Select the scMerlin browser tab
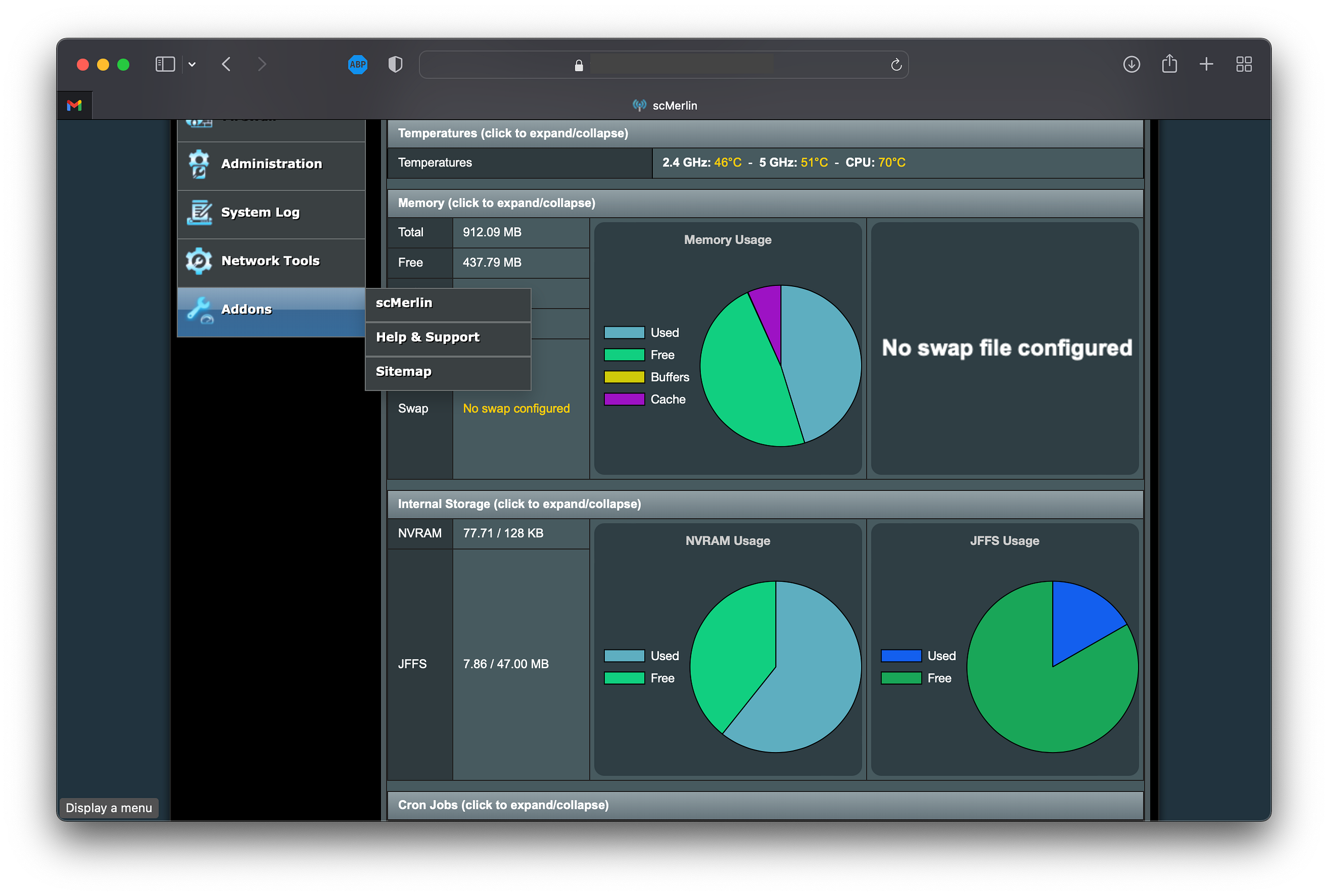1328x896 pixels. tap(665, 106)
